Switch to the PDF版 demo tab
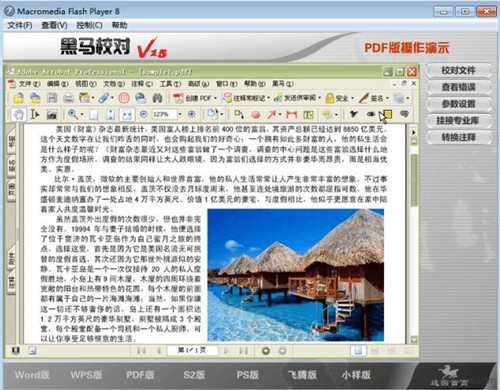Viewport: 500px width, 390px height. (x=140, y=375)
